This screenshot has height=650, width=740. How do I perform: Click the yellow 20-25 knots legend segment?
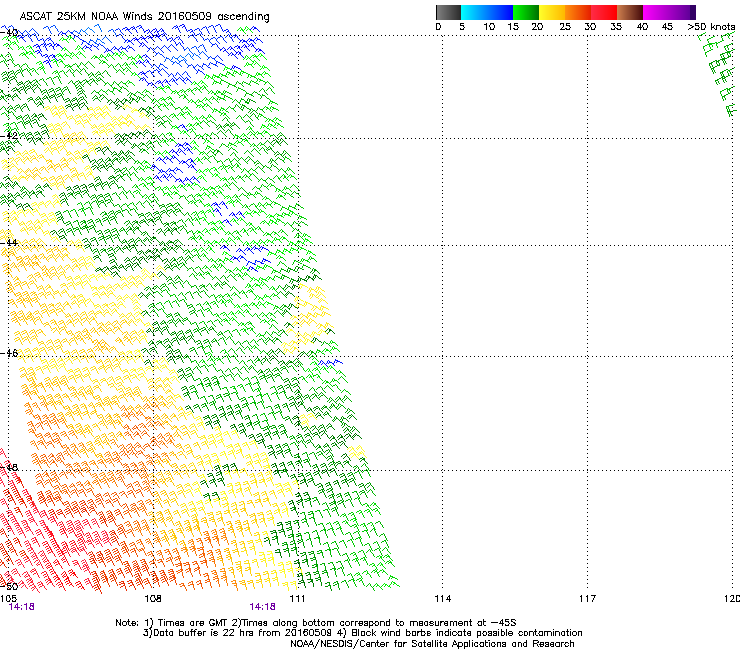coord(552,12)
